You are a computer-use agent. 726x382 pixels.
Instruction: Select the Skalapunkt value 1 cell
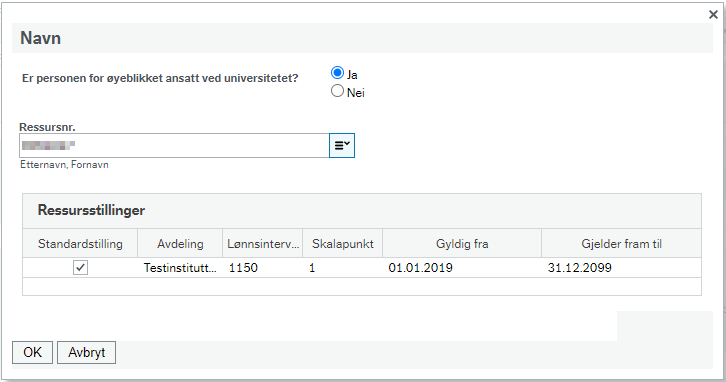[x=343, y=268]
